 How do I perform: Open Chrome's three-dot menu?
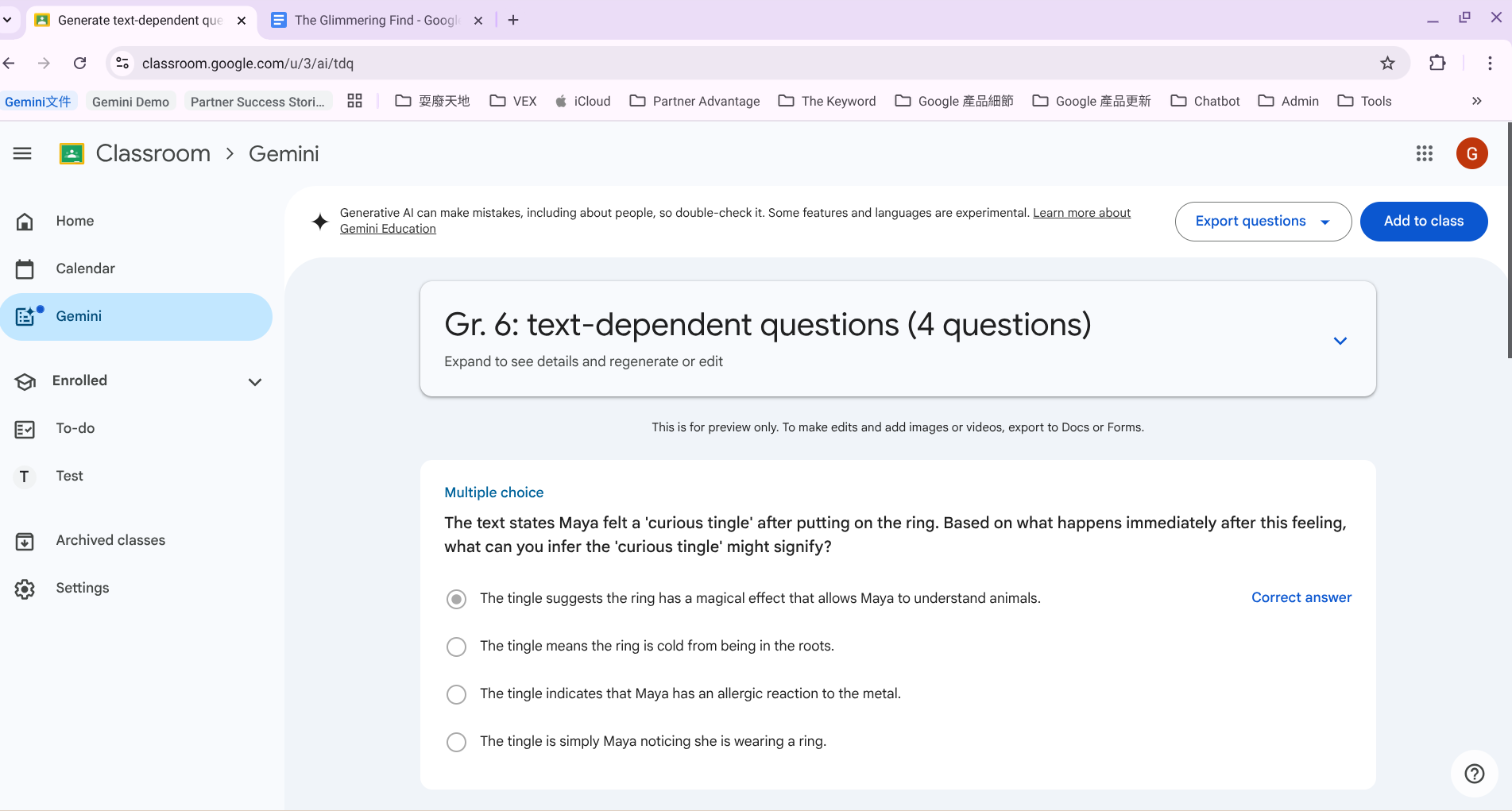pyautogui.click(x=1490, y=64)
